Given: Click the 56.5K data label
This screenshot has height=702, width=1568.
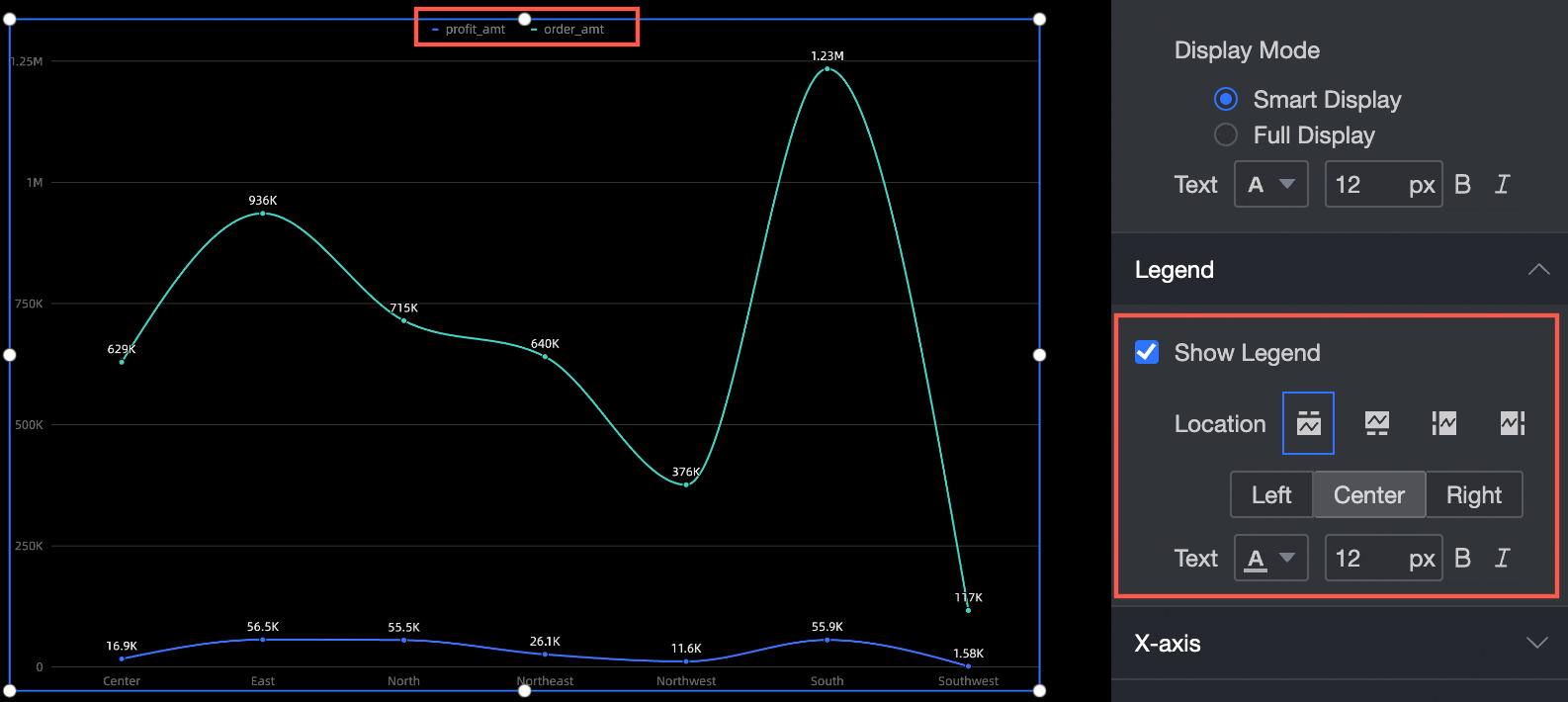Looking at the screenshot, I should (x=263, y=627).
